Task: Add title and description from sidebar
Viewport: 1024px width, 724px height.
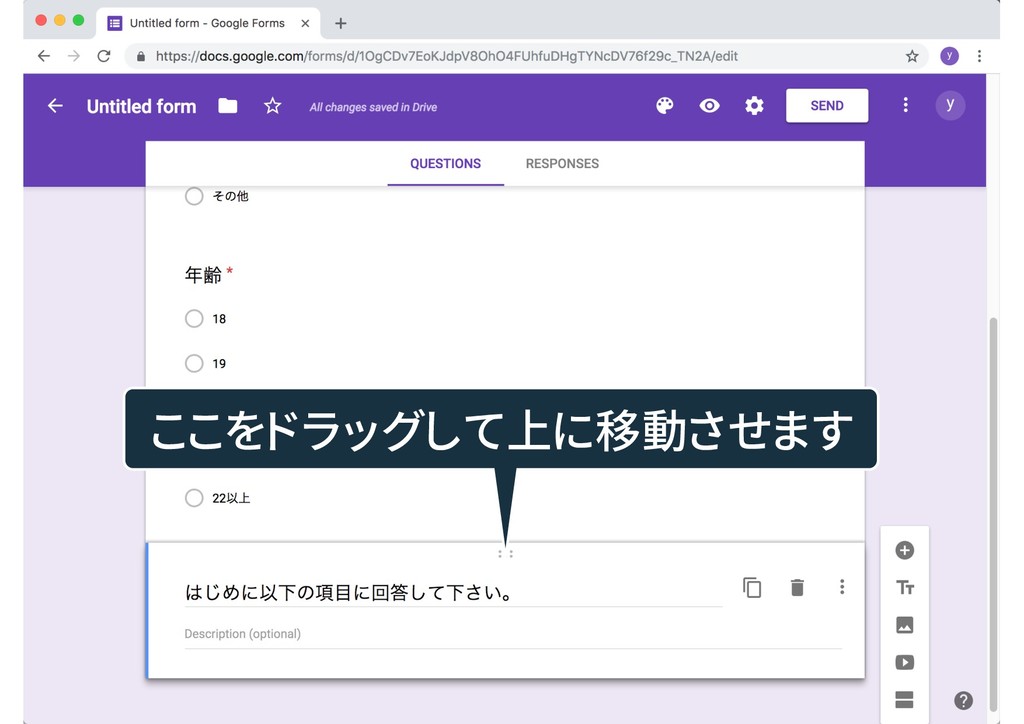Action: pos(904,588)
